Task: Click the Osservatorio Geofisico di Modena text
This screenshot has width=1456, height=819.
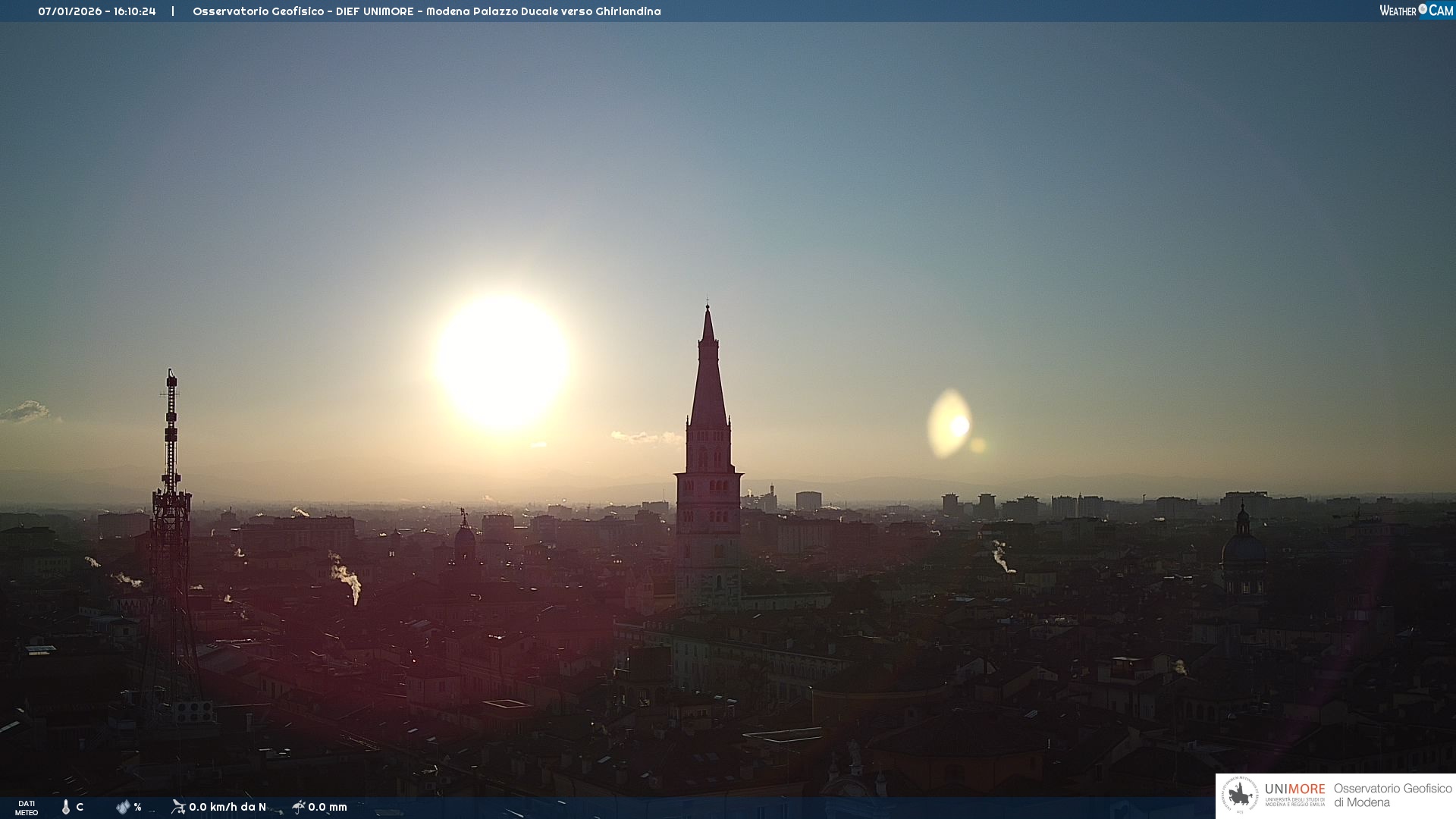Action: (x=1392, y=795)
